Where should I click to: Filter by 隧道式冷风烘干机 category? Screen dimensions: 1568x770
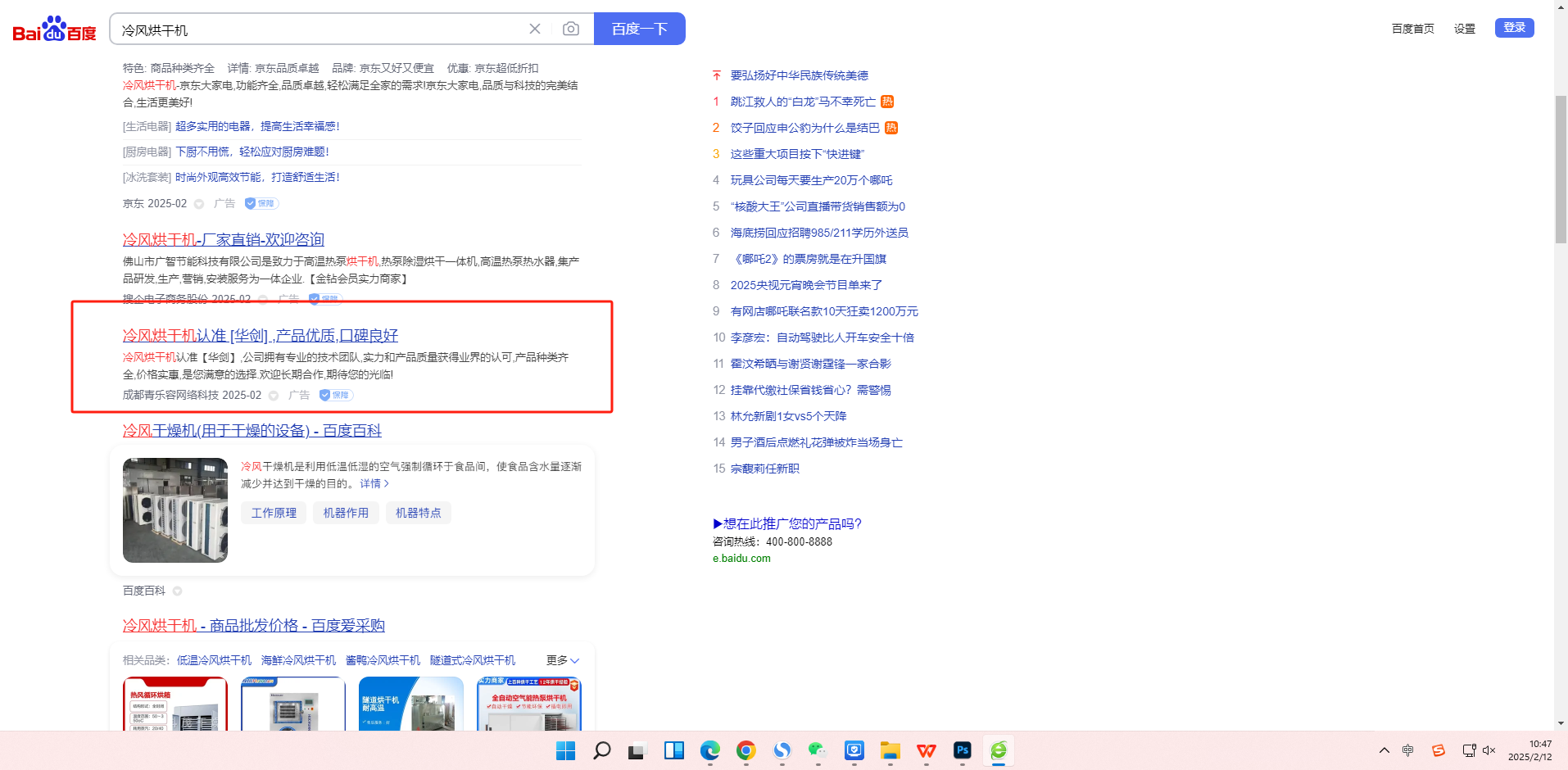point(473,660)
